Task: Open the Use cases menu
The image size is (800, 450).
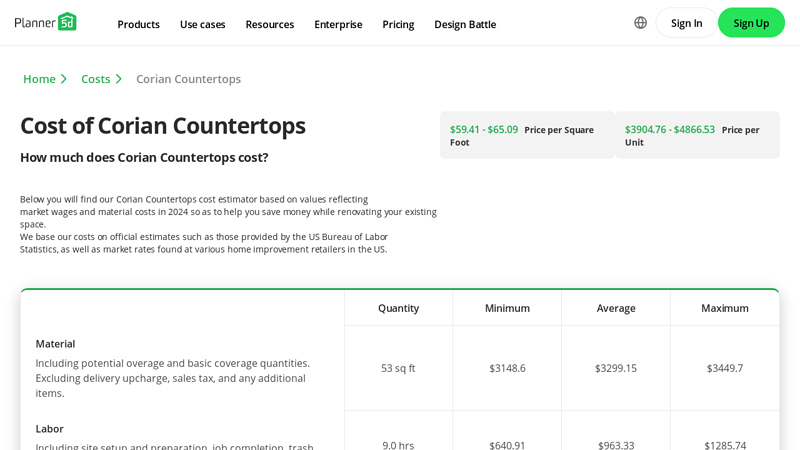Action: click(x=203, y=24)
